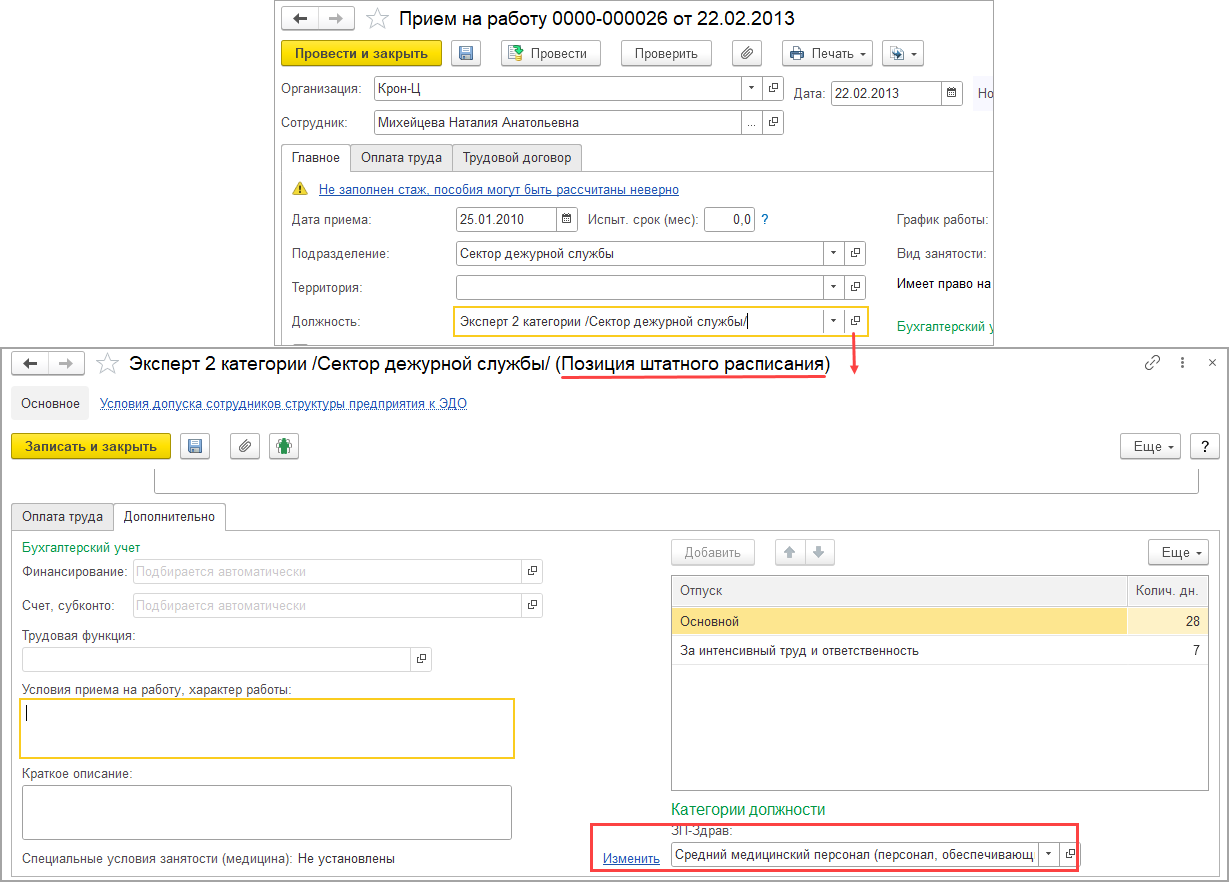Viewport: 1229px width, 882px height.
Task: Expand the ЗП-Здрав category dropdown
Action: click(x=1048, y=854)
